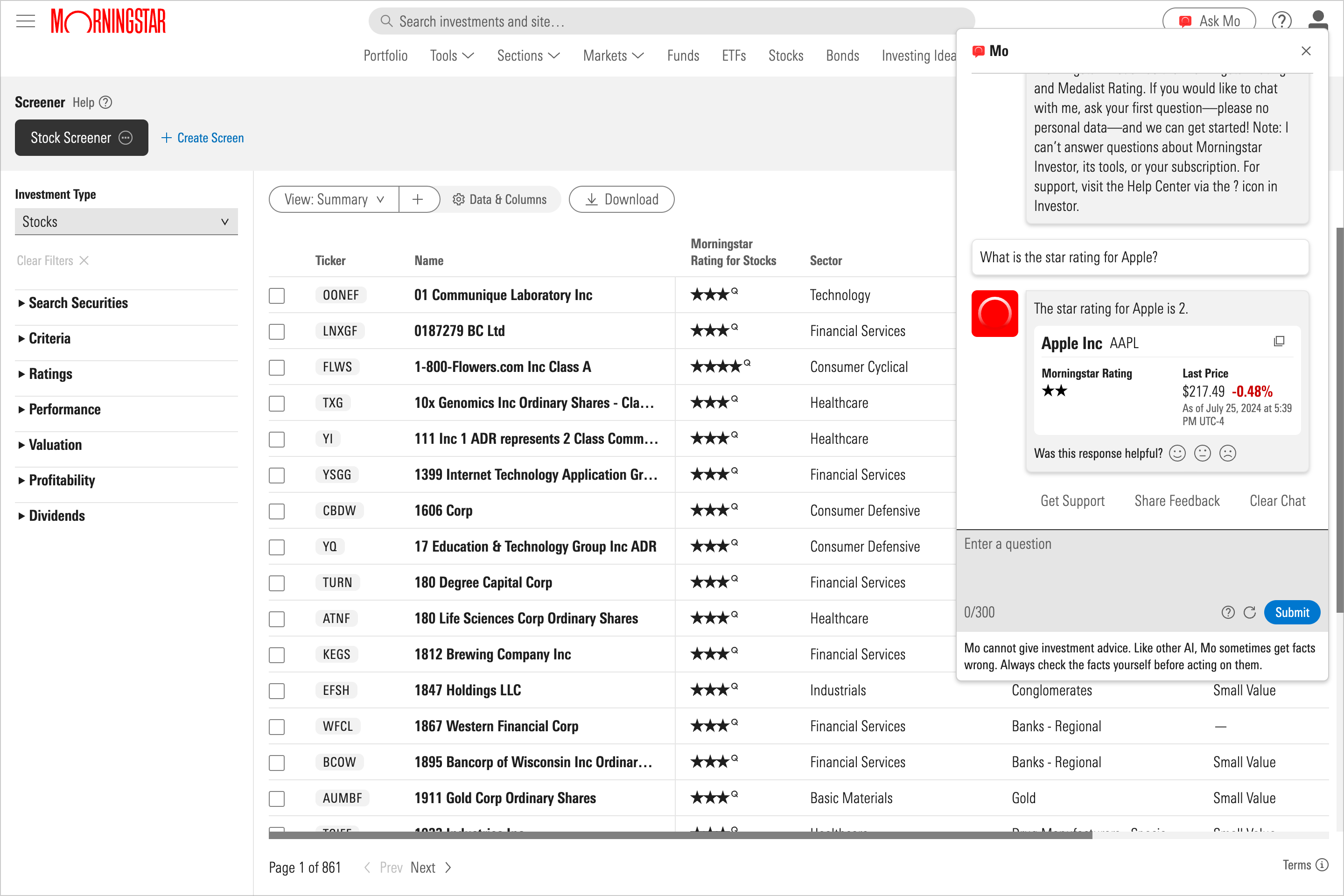The image size is (1344, 896).
Task: Open the Investment Type Stocks dropdown
Action: [x=126, y=221]
